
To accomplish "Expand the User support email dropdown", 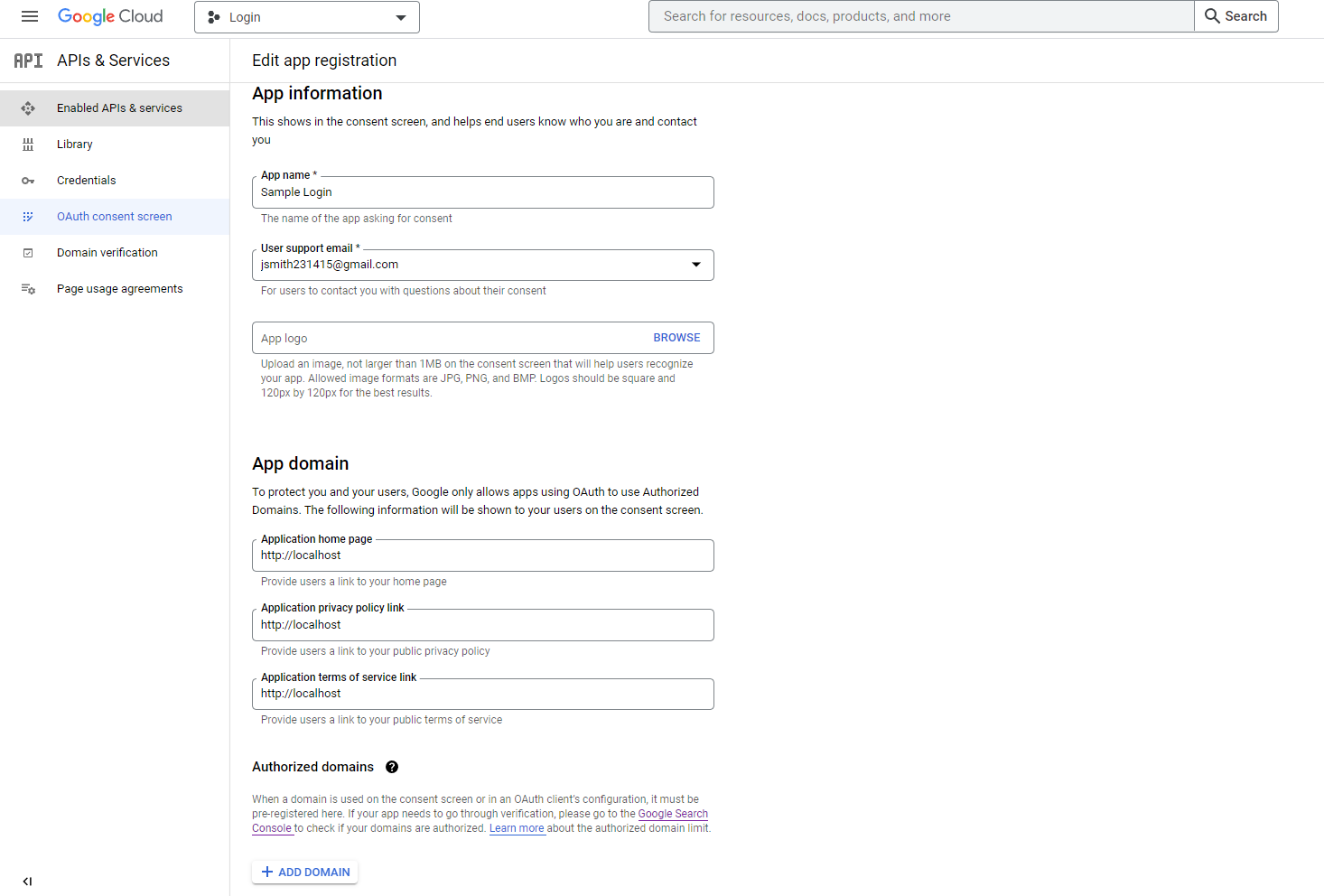I will 695,265.
